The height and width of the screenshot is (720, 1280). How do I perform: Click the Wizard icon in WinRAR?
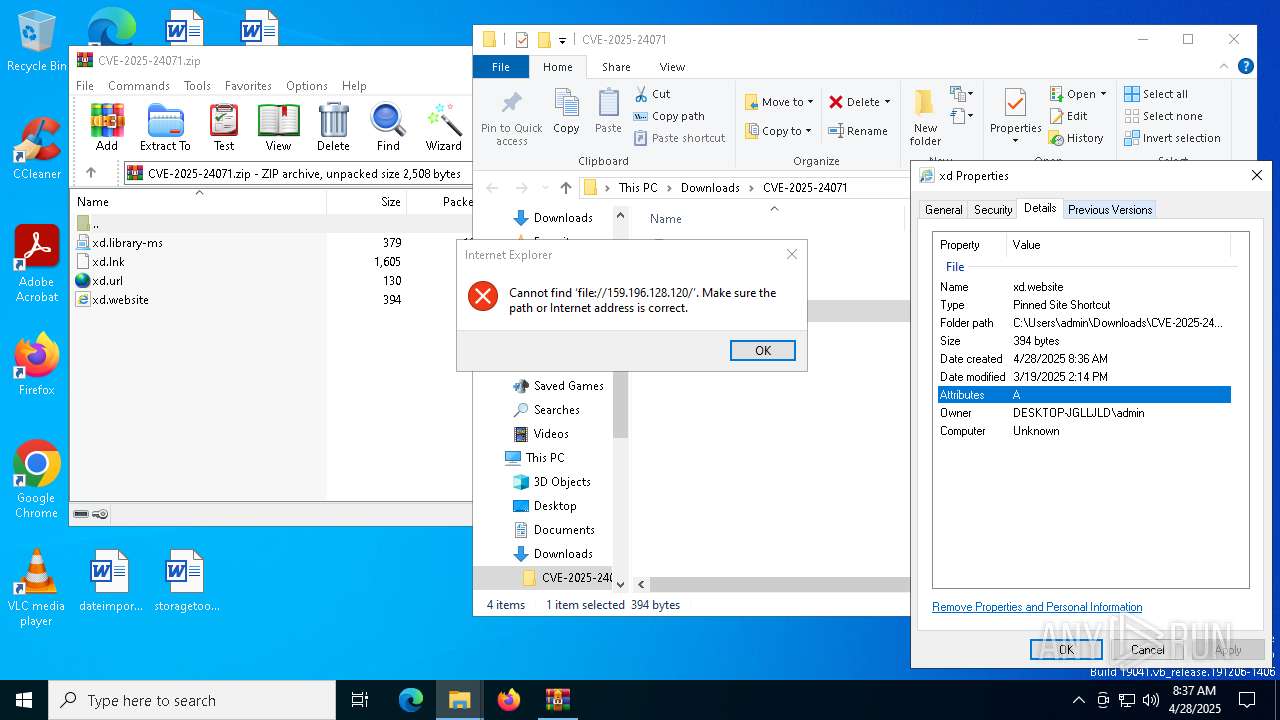(443, 127)
